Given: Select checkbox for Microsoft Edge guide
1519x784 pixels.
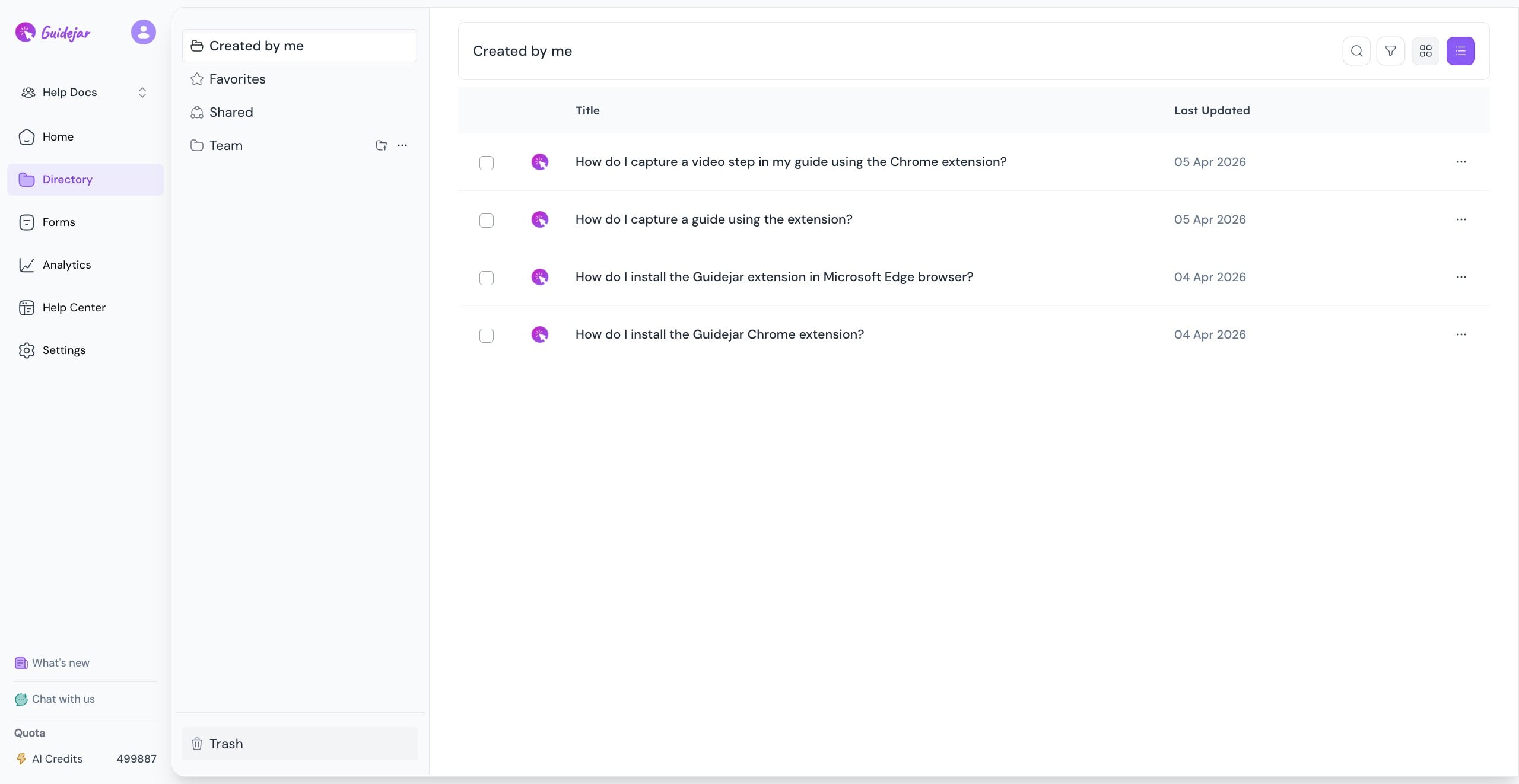Looking at the screenshot, I should point(486,278).
